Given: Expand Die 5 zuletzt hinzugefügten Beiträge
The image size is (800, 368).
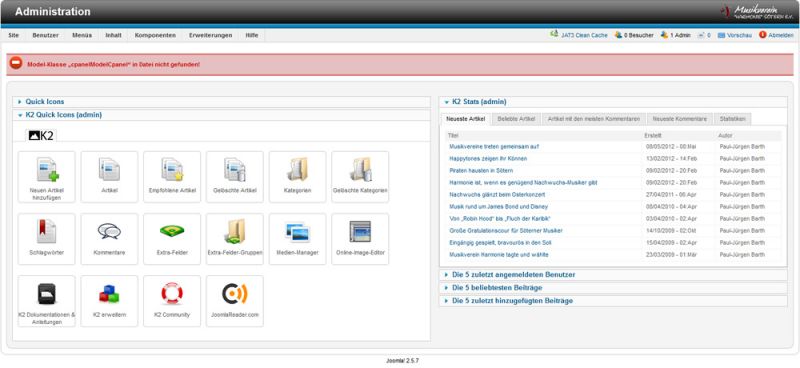Looking at the screenshot, I should point(512,301).
